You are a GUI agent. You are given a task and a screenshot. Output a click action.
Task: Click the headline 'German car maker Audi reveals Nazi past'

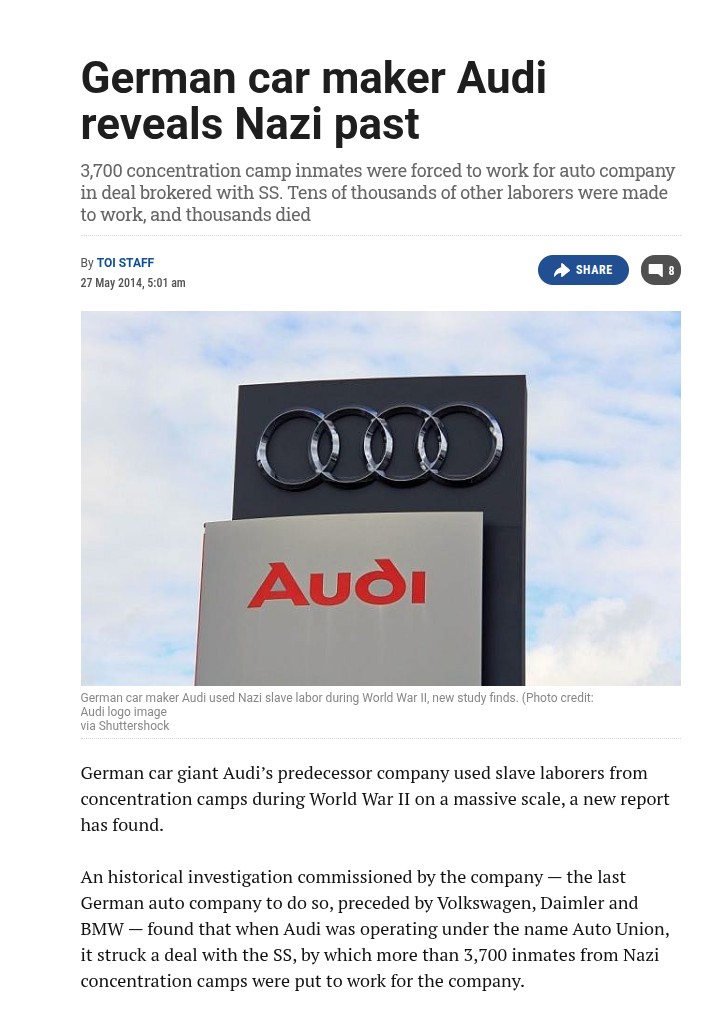tap(314, 100)
